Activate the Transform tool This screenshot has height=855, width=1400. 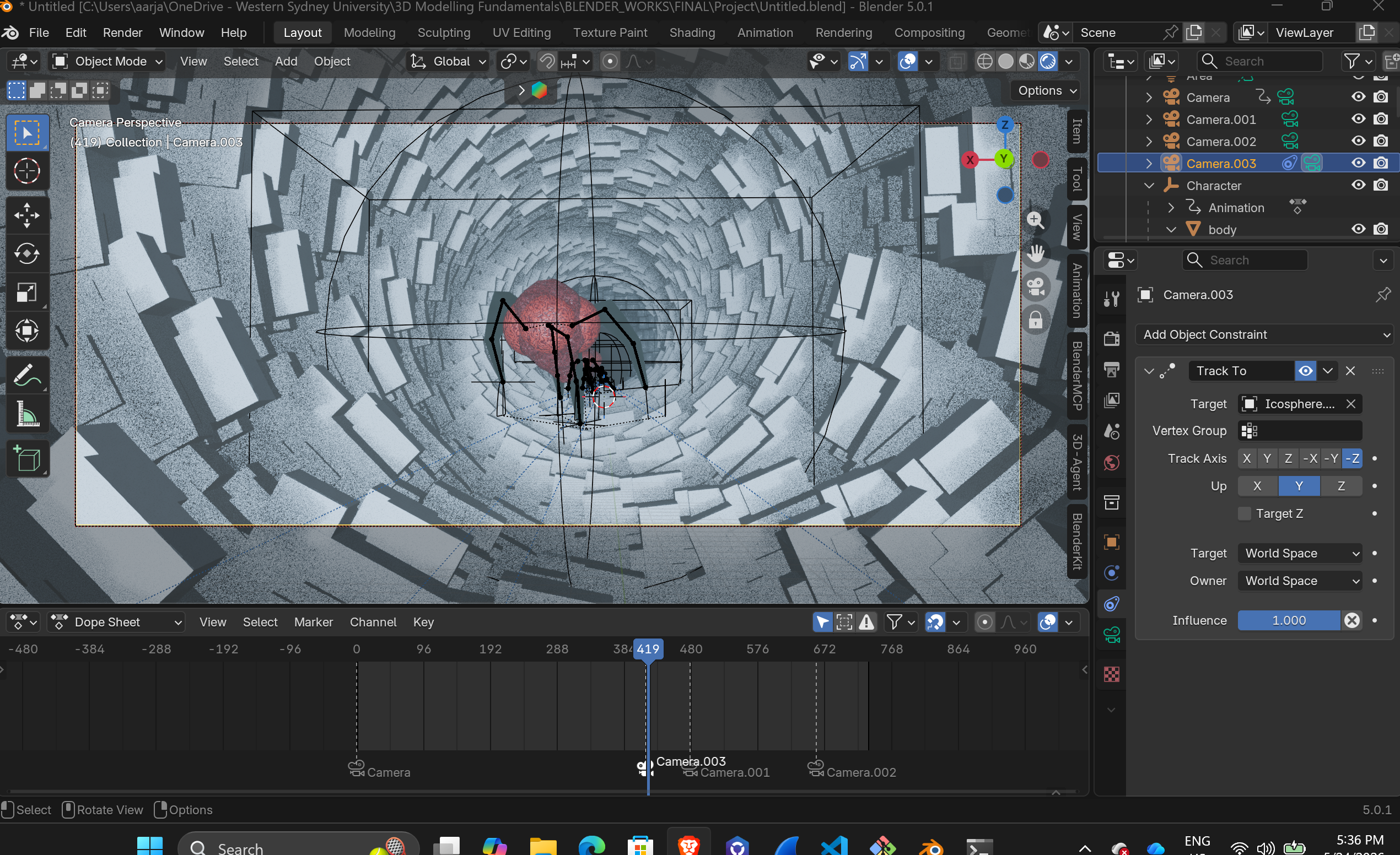coord(26,331)
